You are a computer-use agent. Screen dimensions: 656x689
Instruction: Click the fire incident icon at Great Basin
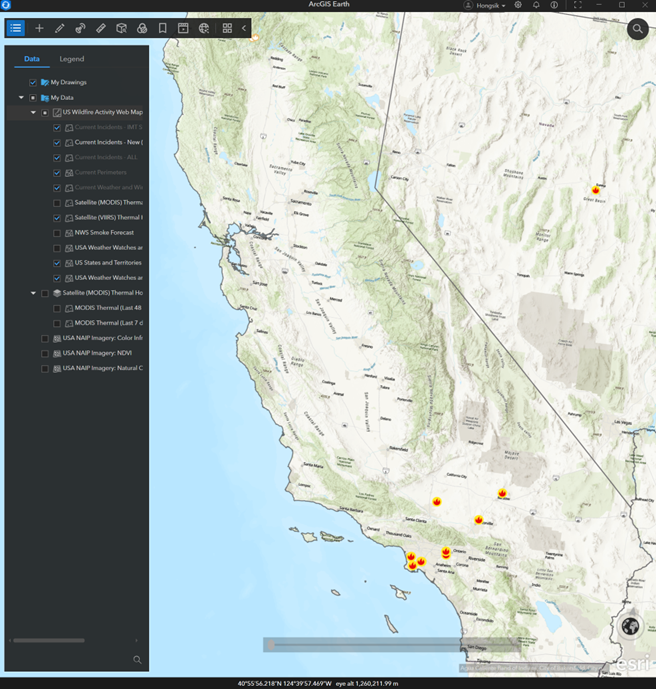595,190
